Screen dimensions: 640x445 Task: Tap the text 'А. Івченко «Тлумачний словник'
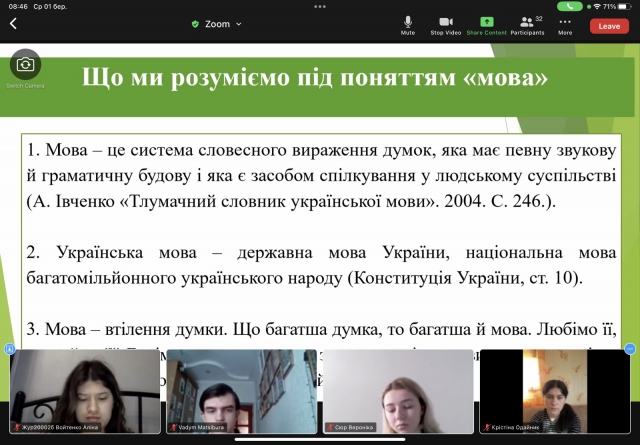(x=160, y=202)
